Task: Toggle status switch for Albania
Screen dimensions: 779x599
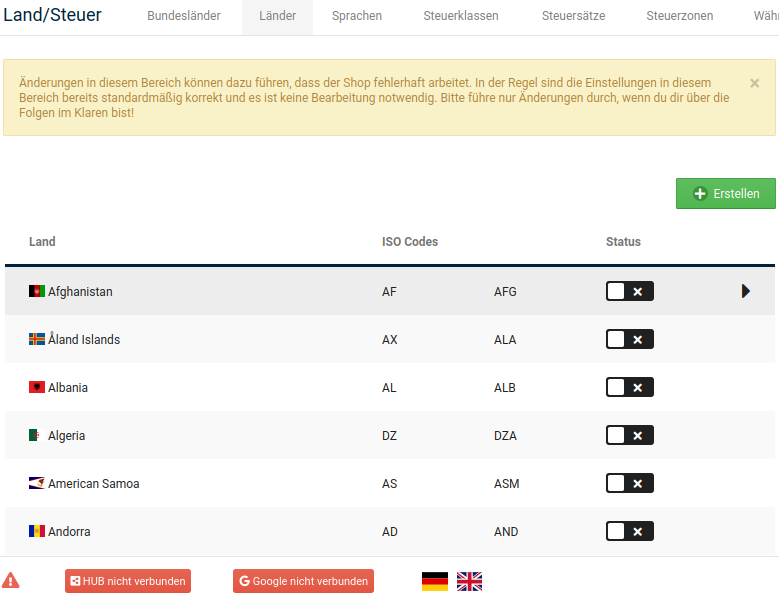Action: pos(629,387)
